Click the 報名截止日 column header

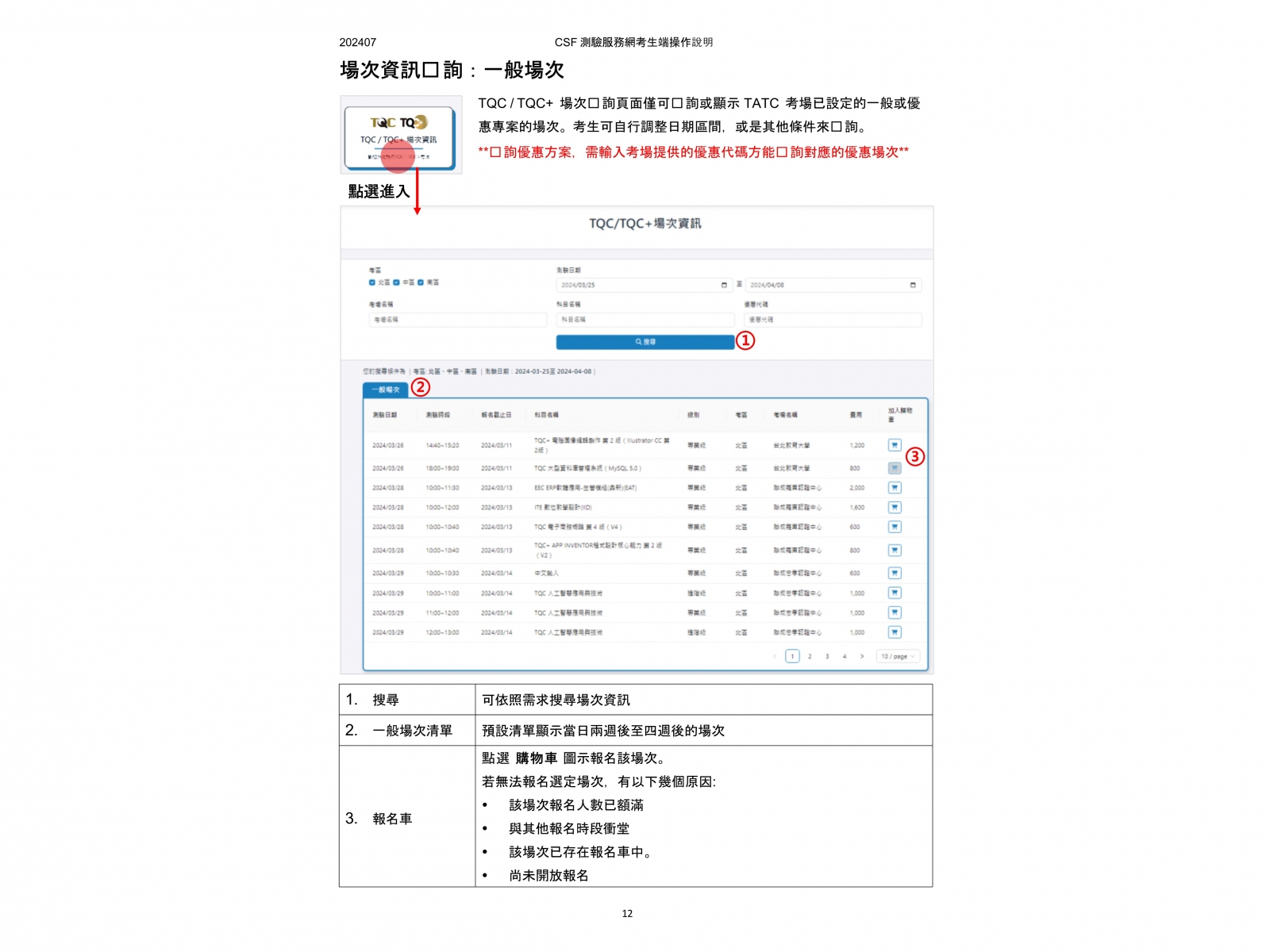tap(496, 415)
